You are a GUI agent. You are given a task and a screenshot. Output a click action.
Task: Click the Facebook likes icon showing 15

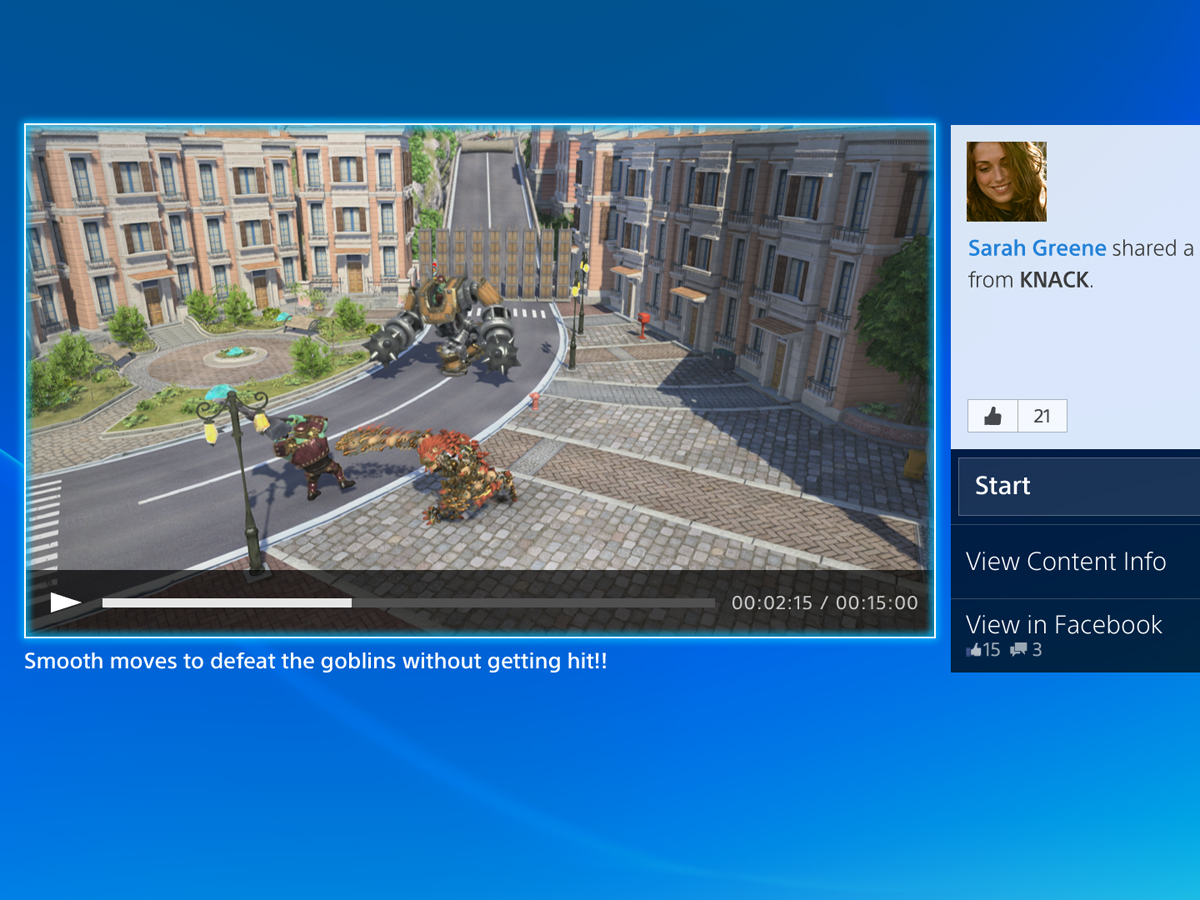point(975,650)
